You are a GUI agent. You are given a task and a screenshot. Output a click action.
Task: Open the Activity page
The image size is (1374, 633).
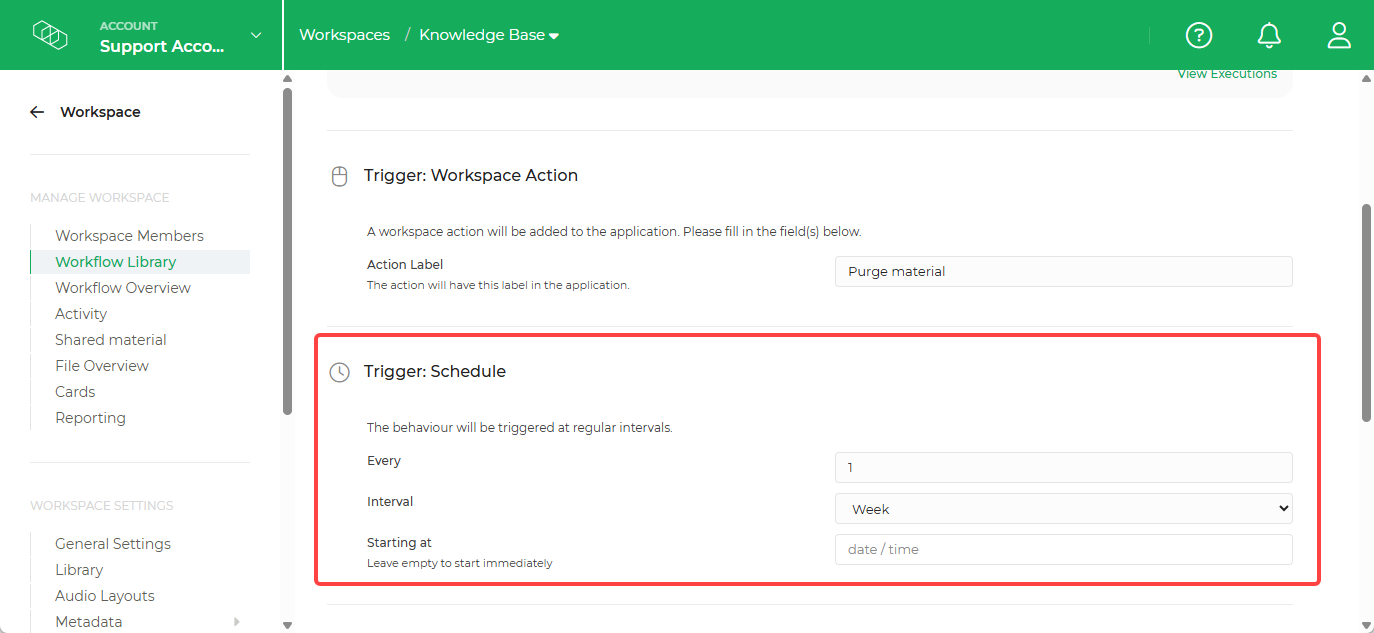click(81, 314)
